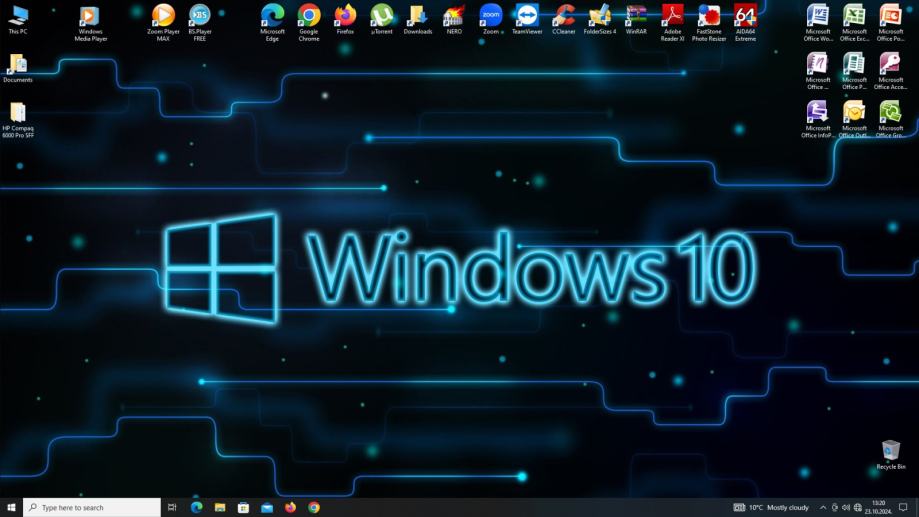The width and height of the screenshot is (919, 517).
Task: Open Microsoft Edge from the taskbar
Action: [196, 508]
